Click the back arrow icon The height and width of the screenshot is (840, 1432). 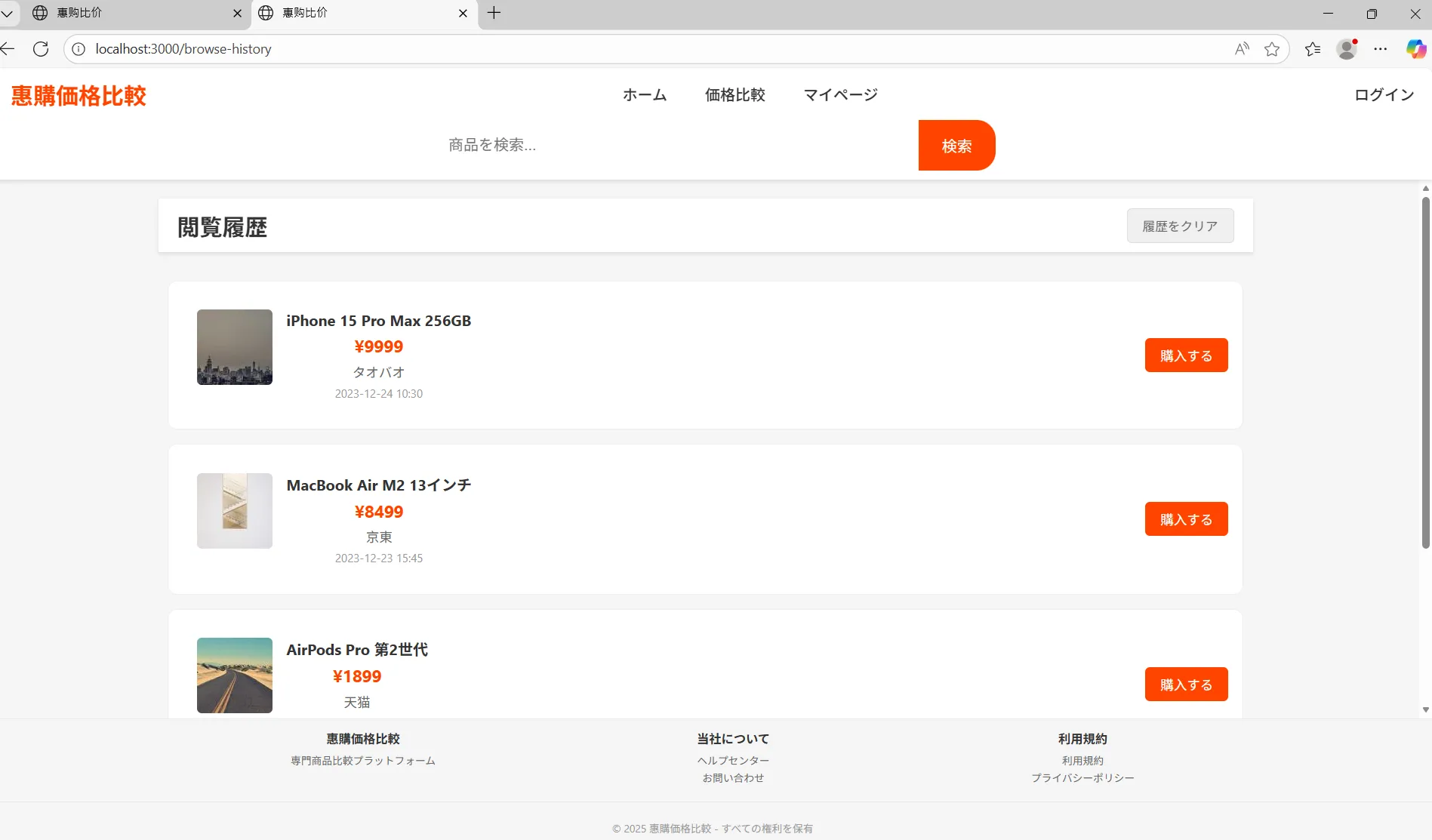8,49
